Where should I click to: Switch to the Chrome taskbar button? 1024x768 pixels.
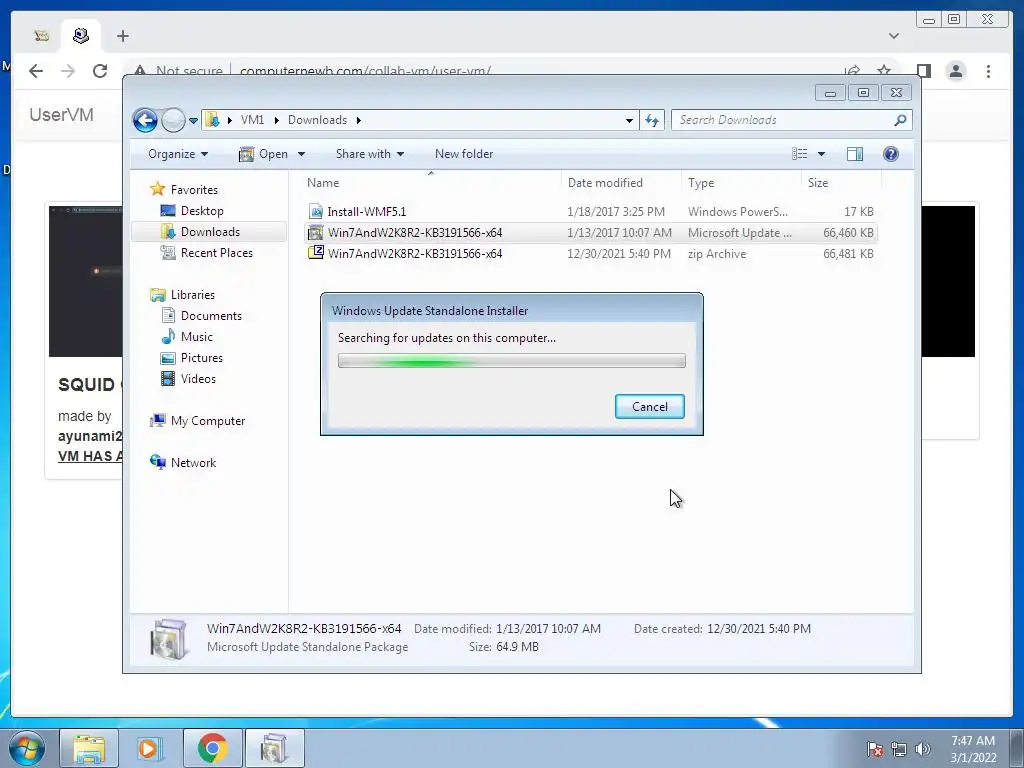tap(213, 748)
